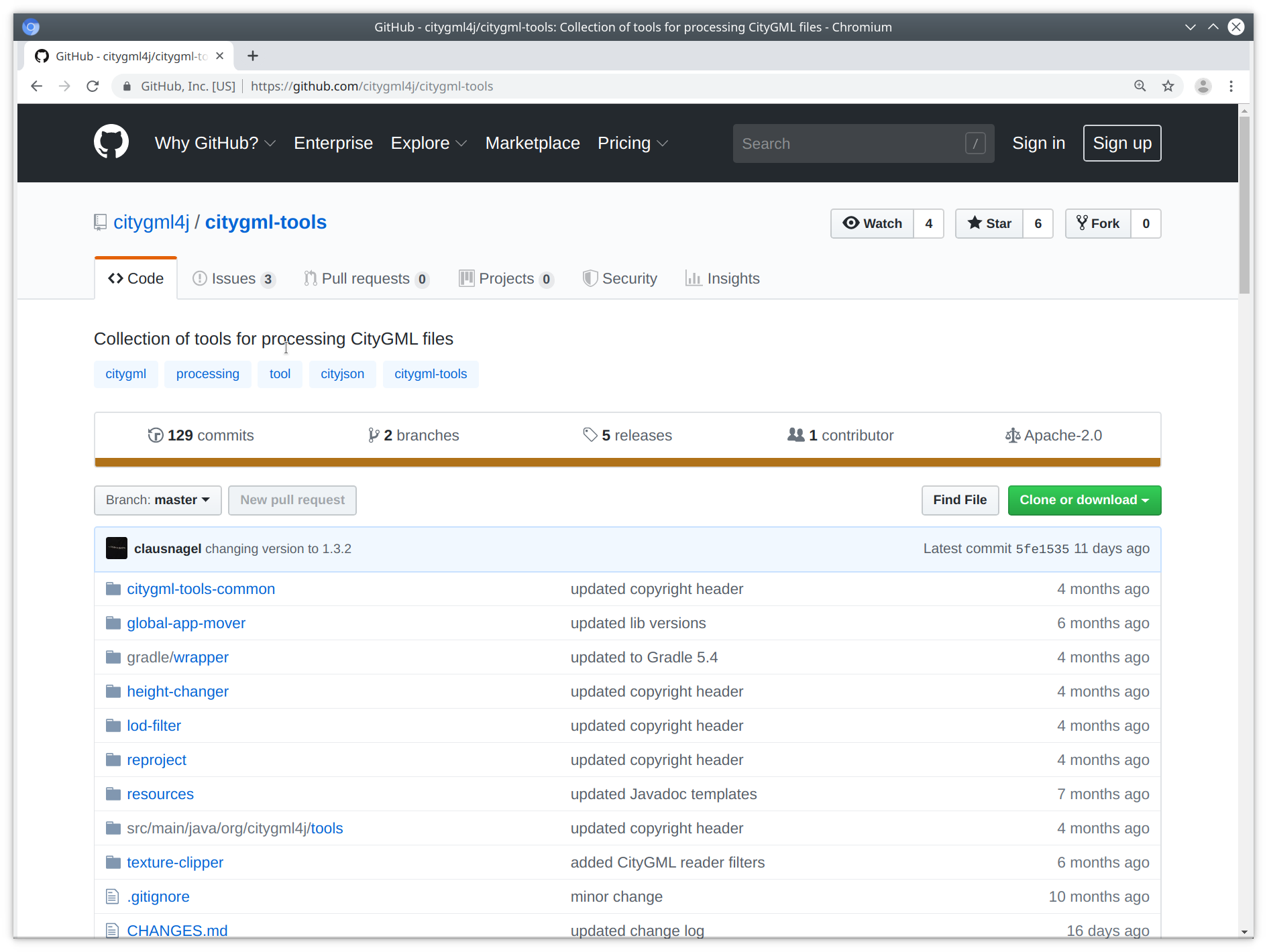Viewport: 1267px width, 952px height.
Task: Open the processing topic tag
Action: [208, 374]
